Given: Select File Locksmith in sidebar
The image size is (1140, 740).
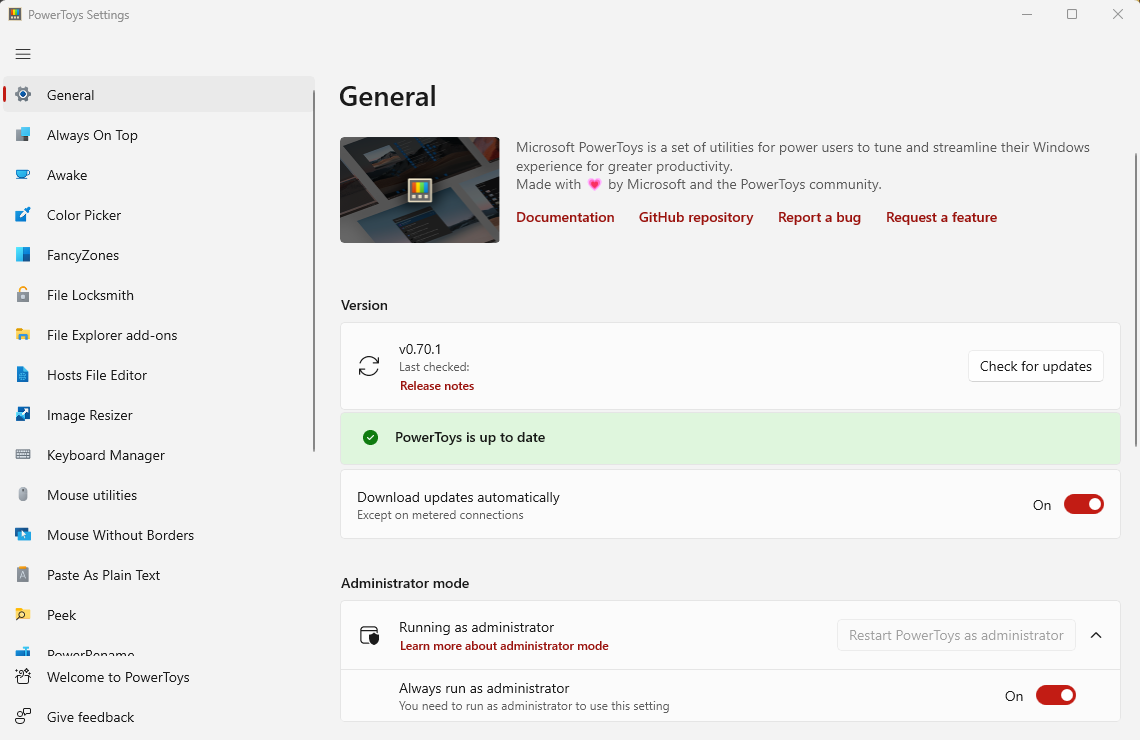Looking at the screenshot, I should coord(159,294).
